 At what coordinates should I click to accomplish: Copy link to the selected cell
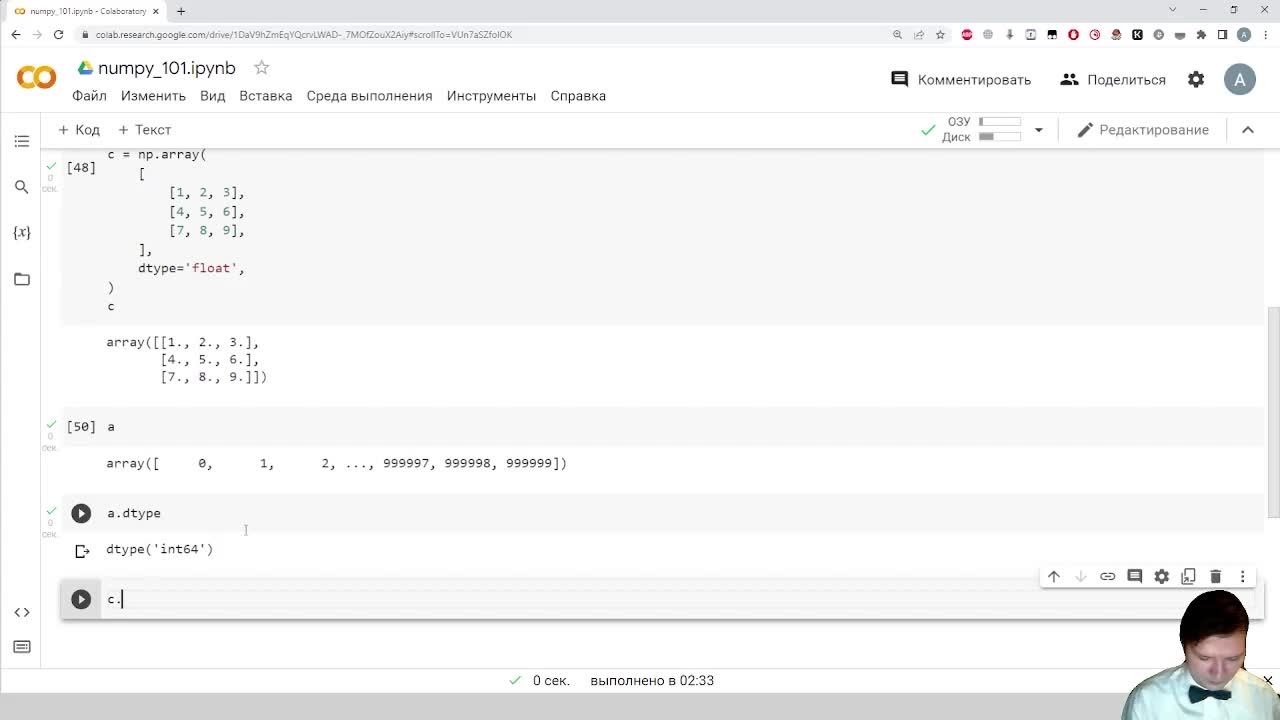click(x=1108, y=576)
